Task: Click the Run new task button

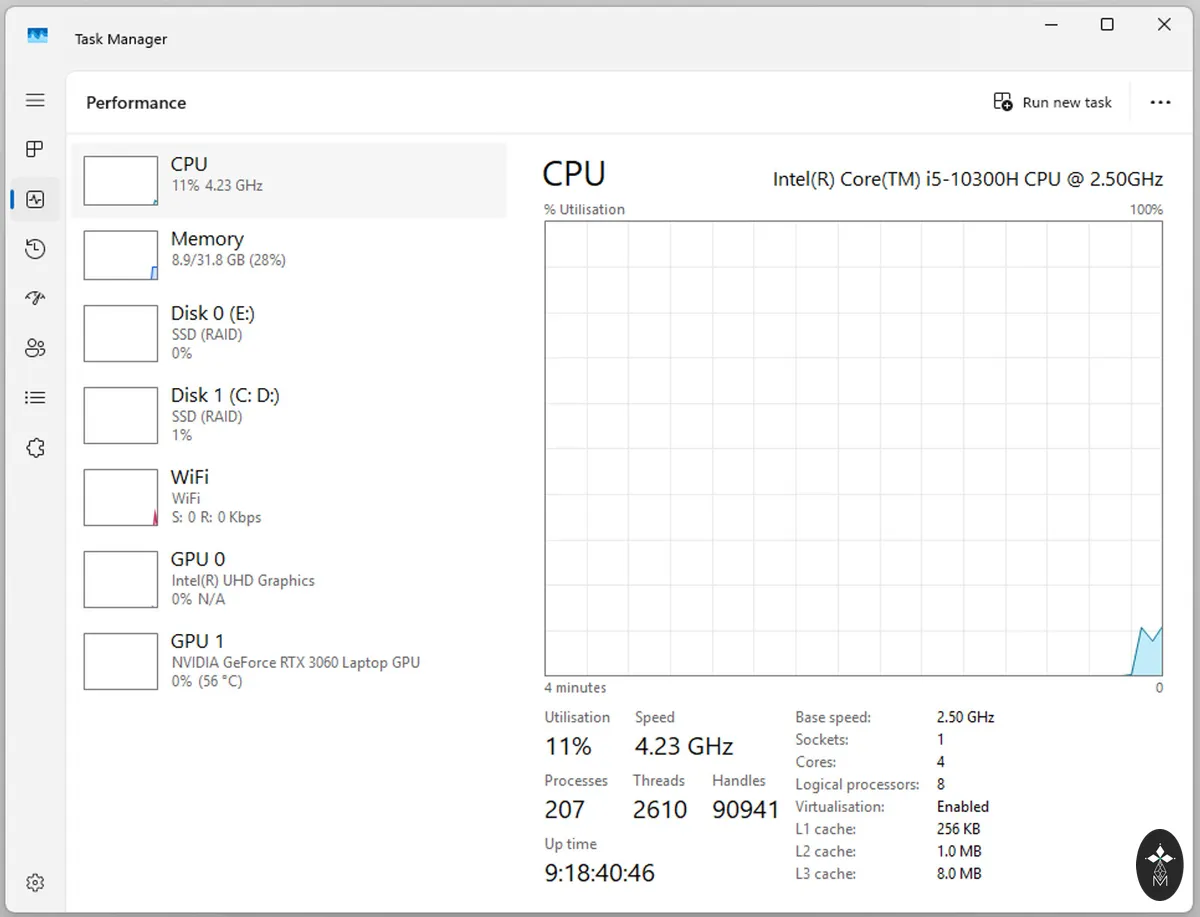Action: click(x=1052, y=102)
